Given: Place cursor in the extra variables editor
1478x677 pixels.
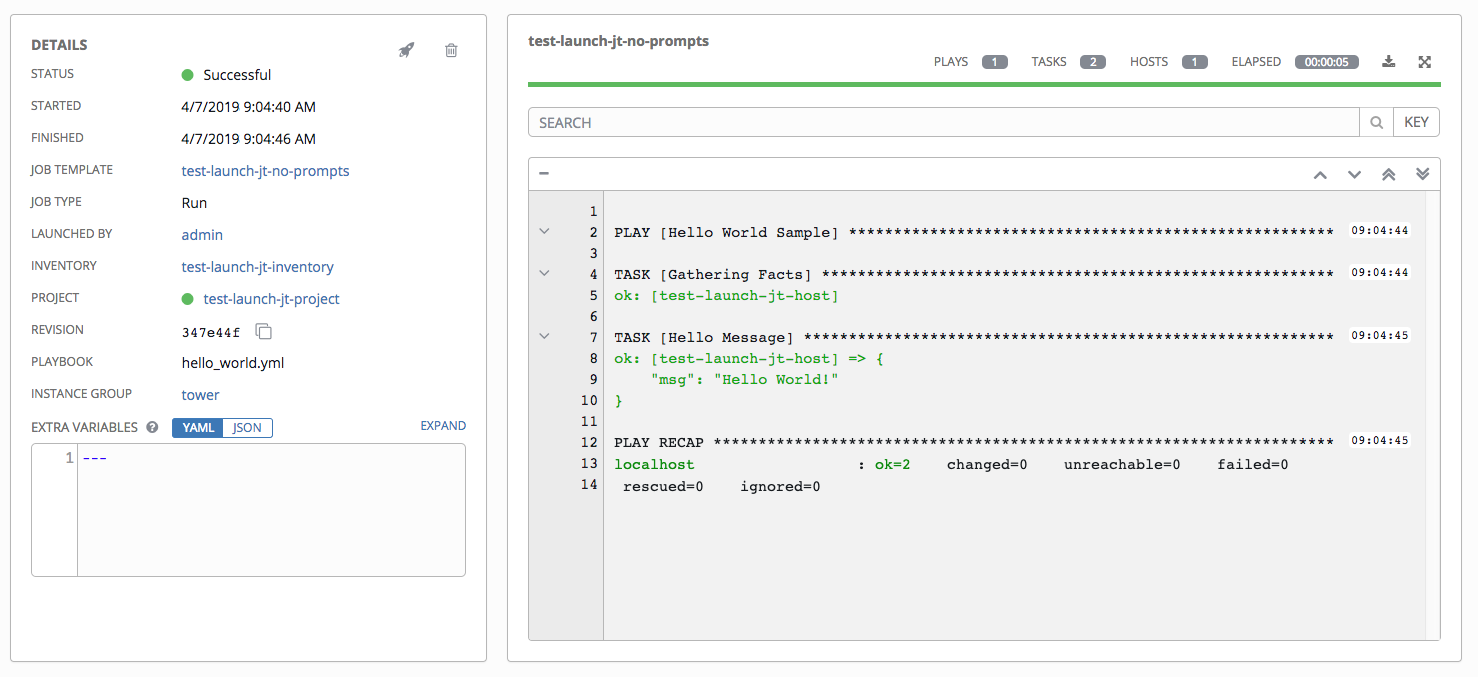Looking at the screenshot, I should [x=271, y=510].
